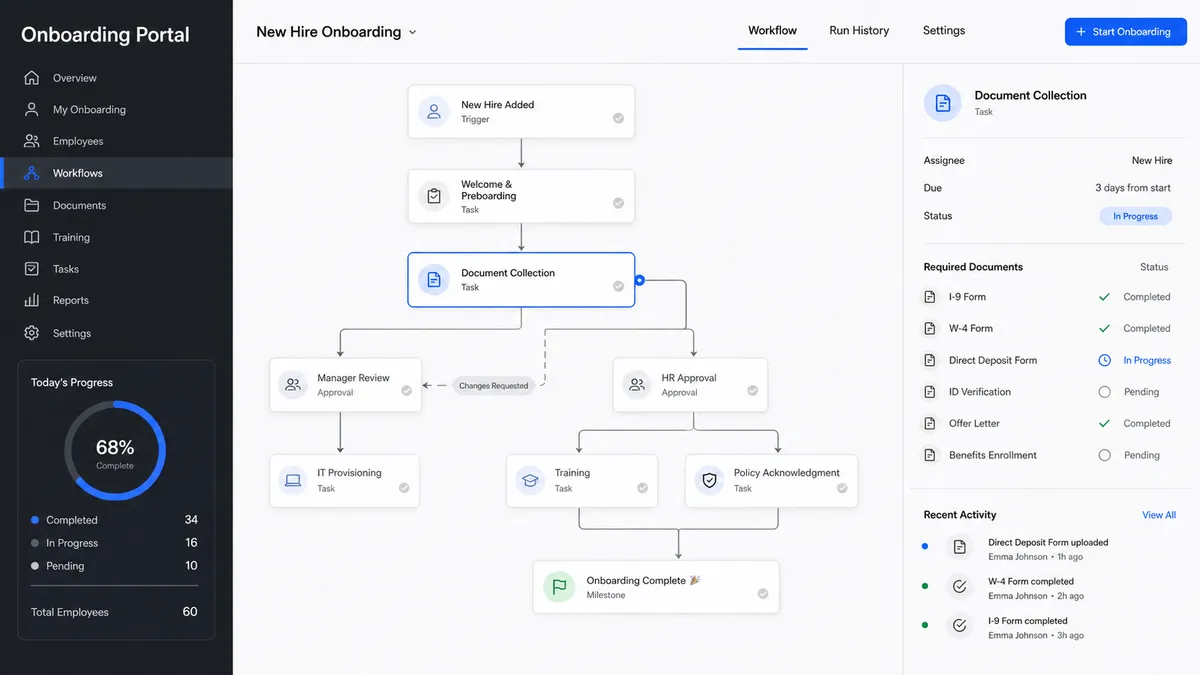The image size is (1200, 675).
Task: Toggle the check on Welcome & Preboarding node
Action: (618, 203)
